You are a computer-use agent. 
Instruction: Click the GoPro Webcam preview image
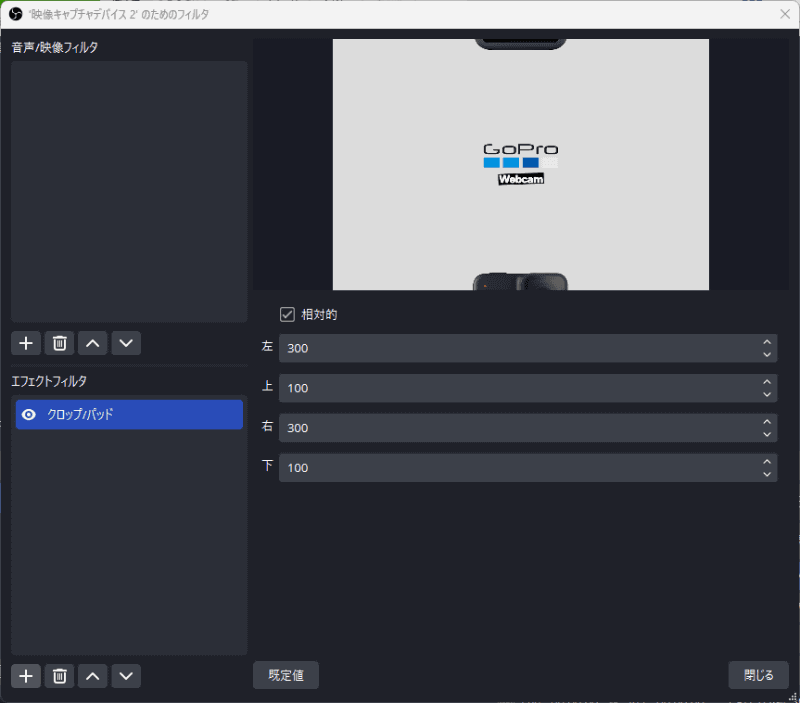[520, 164]
